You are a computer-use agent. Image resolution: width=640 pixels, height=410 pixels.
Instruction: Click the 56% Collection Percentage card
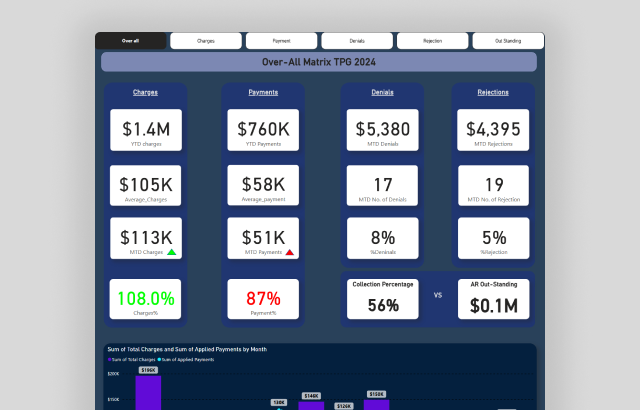coord(382,299)
